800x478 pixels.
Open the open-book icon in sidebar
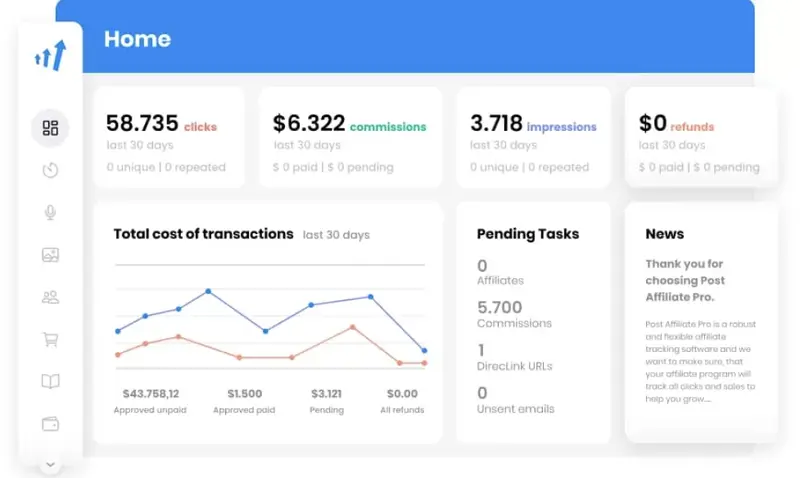50,381
